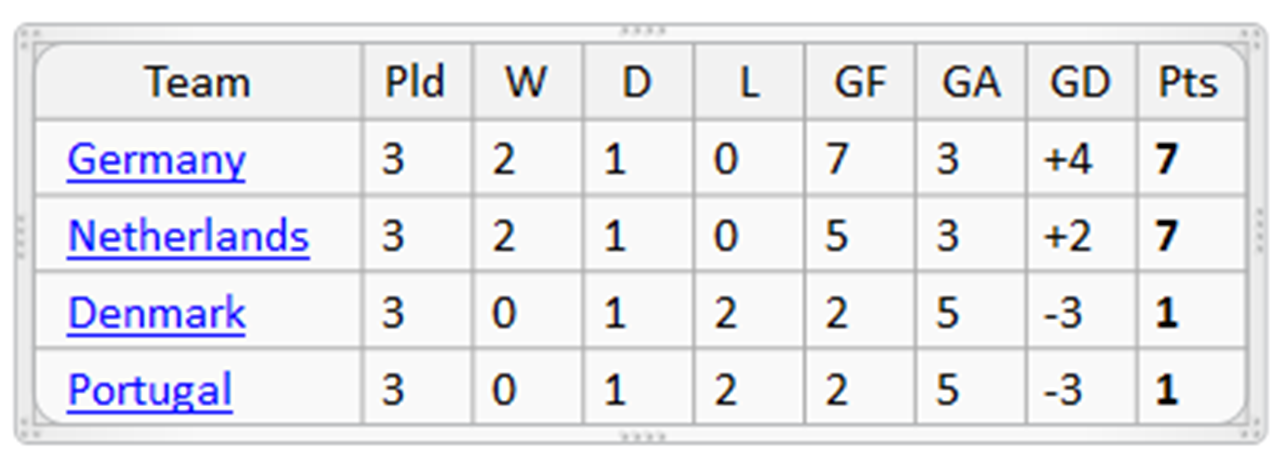
Task: Click the D column header cell
Action: [x=636, y=83]
